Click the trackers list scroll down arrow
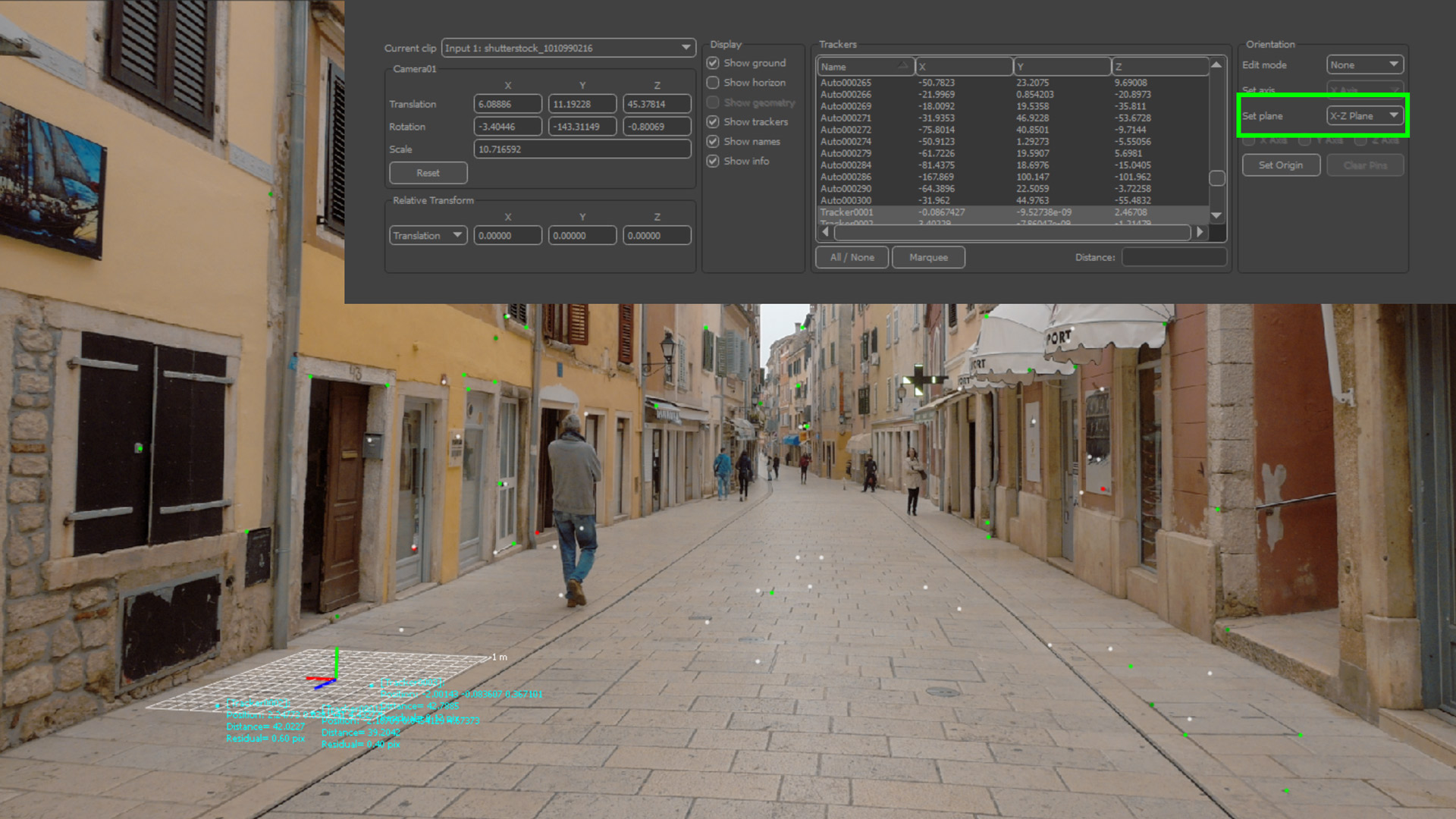The image size is (1456, 819). pyautogui.click(x=1216, y=215)
